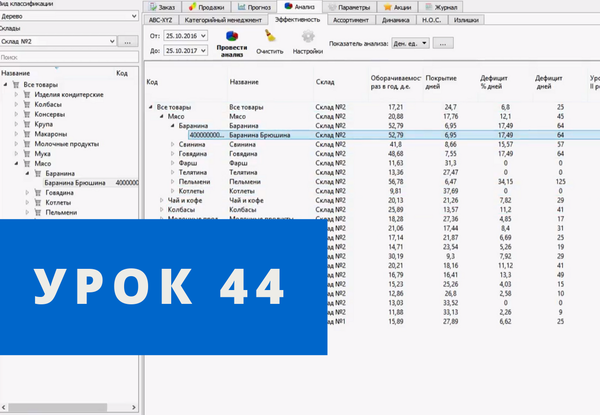Screen dimensions: 600x415
Task: Click cart icon next to Пельмени in left tree
Action: (38, 212)
